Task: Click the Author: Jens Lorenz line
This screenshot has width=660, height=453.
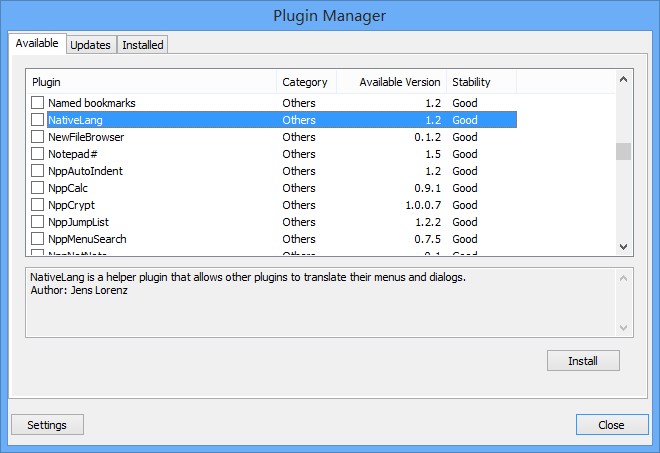Action: 79,290
